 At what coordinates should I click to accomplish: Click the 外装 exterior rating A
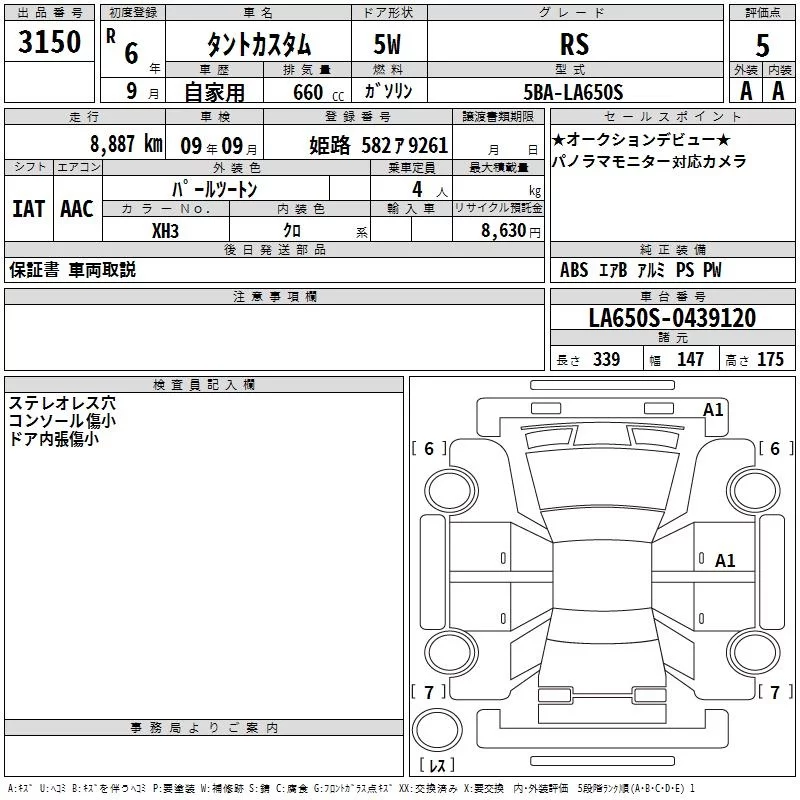(x=745, y=91)
